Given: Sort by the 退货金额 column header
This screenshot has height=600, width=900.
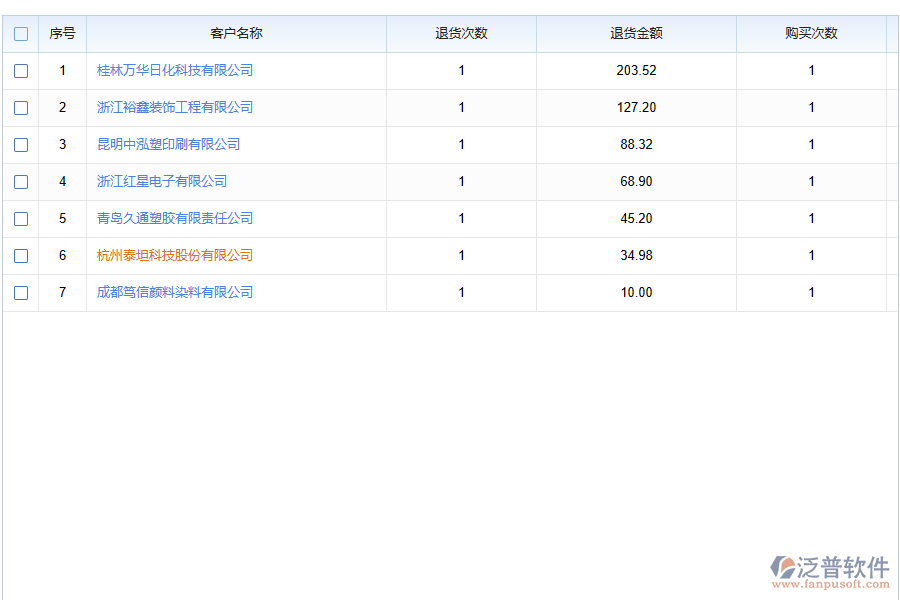Looking at the screenshot, I should pyautogui.click(x=636, y=33).
